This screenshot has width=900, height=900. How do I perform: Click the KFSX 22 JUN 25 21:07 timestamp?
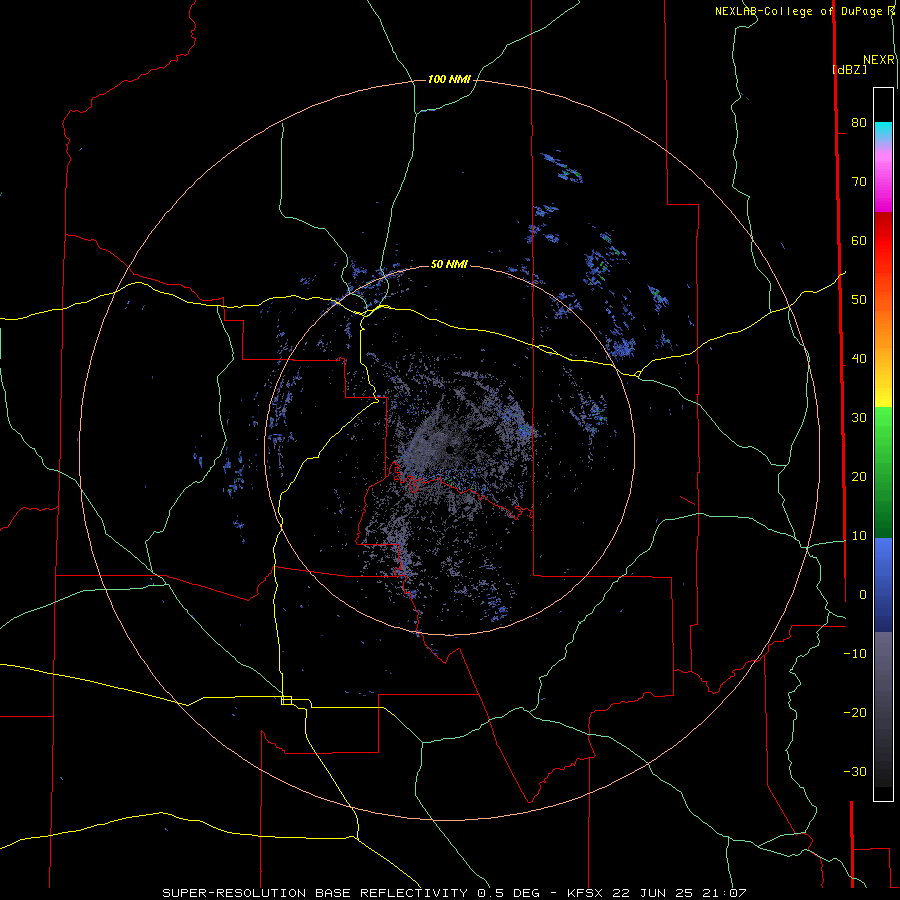(x=657, y=893)
